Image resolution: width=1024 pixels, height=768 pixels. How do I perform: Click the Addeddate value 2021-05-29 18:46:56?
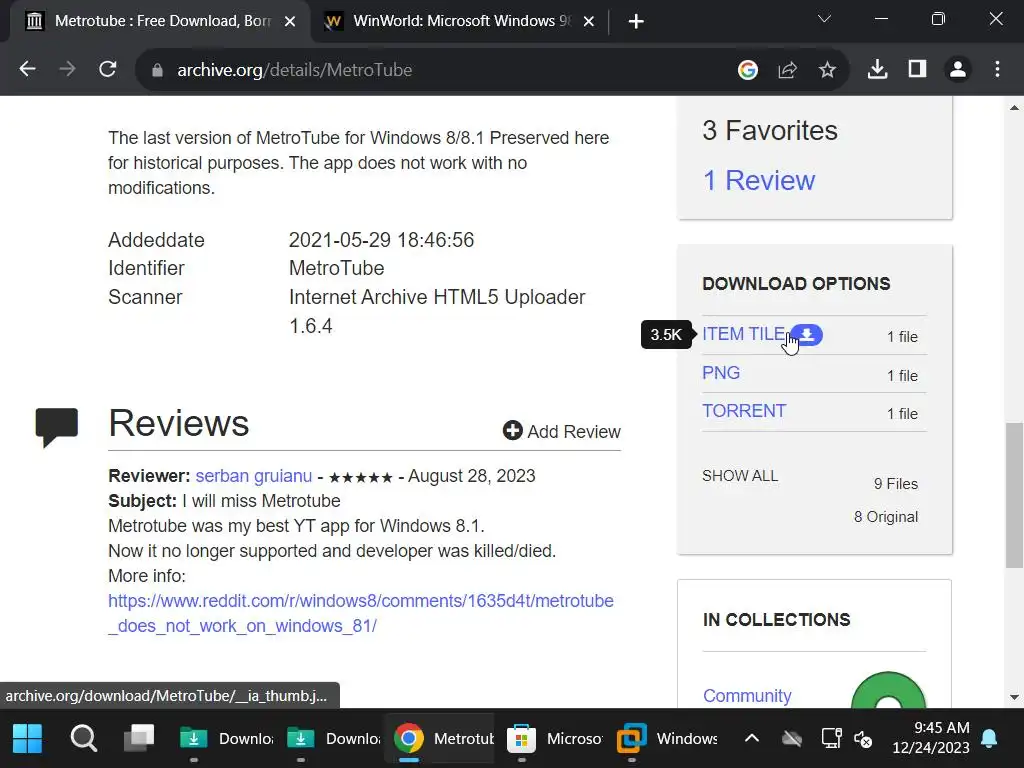tap(381, 240)
